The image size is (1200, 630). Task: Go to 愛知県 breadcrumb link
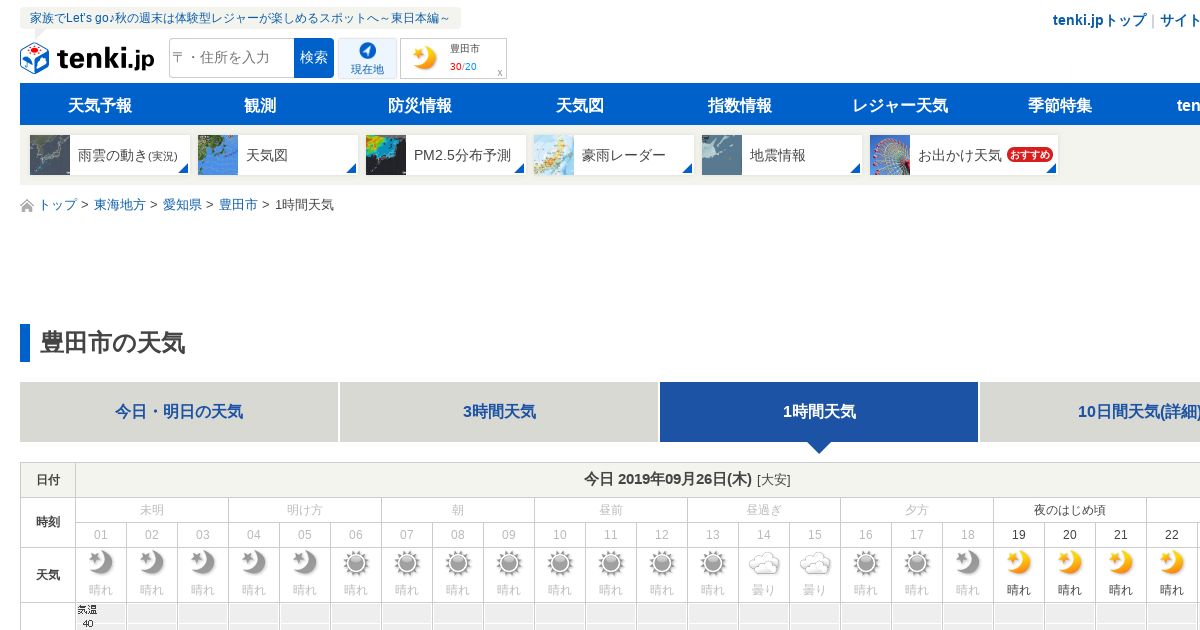(x=182, y=205)
